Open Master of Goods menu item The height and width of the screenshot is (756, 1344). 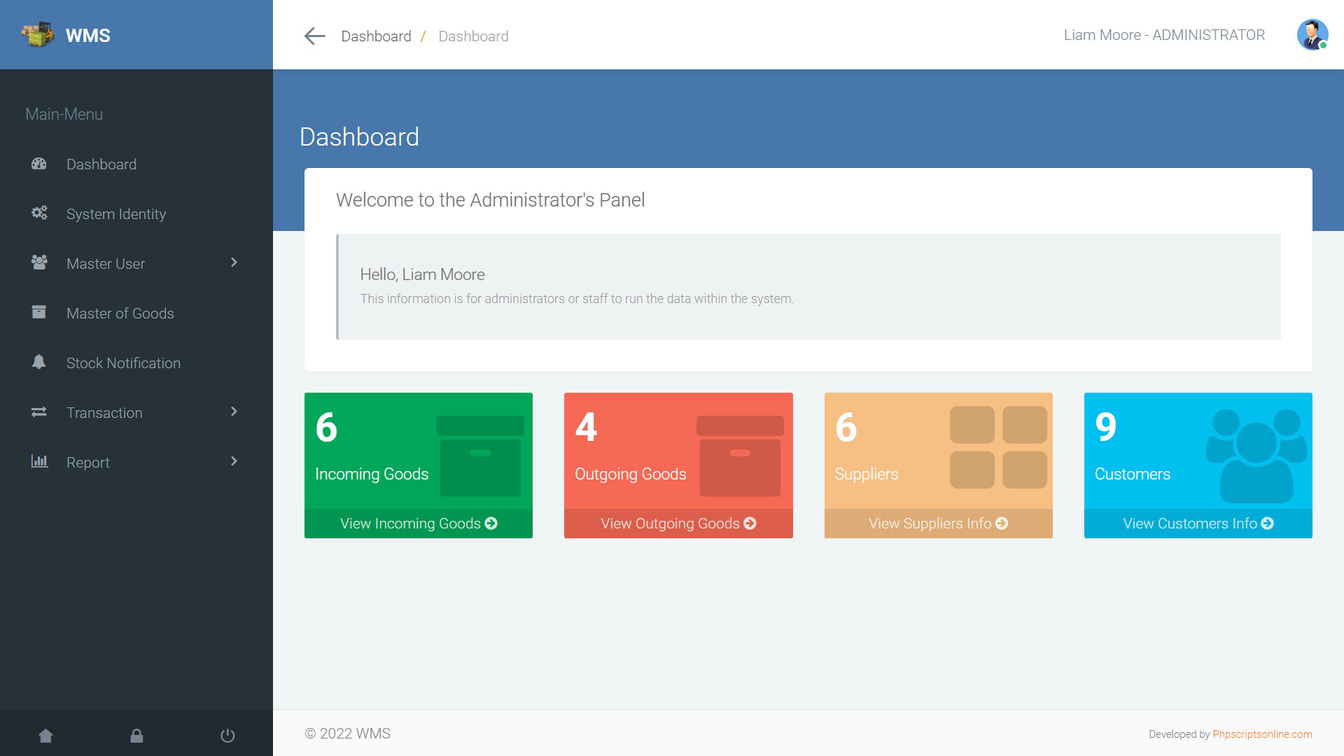pyautogui.click(x=120, y=313)
